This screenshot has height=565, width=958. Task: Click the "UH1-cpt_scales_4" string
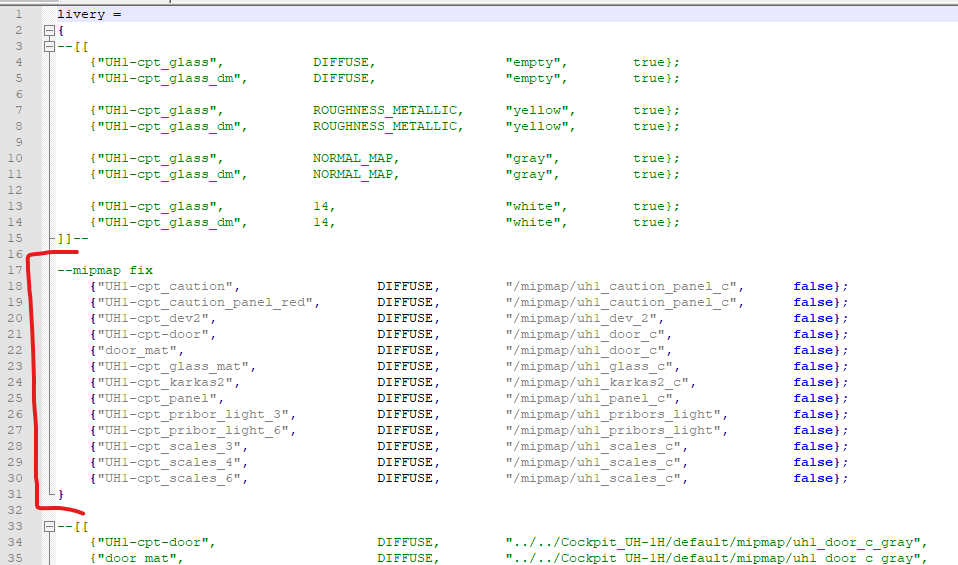pos(169,462)
